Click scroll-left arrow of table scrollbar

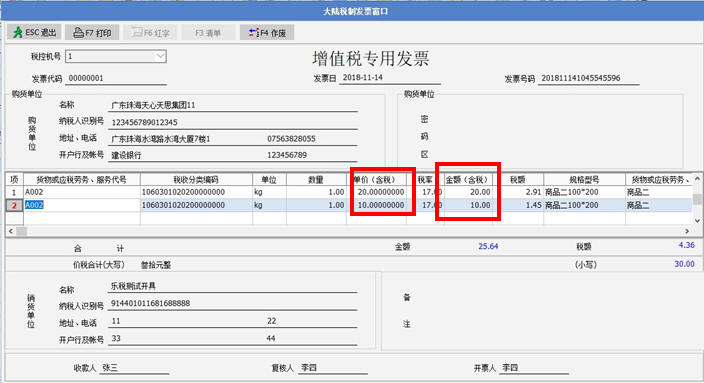(11, 231)
